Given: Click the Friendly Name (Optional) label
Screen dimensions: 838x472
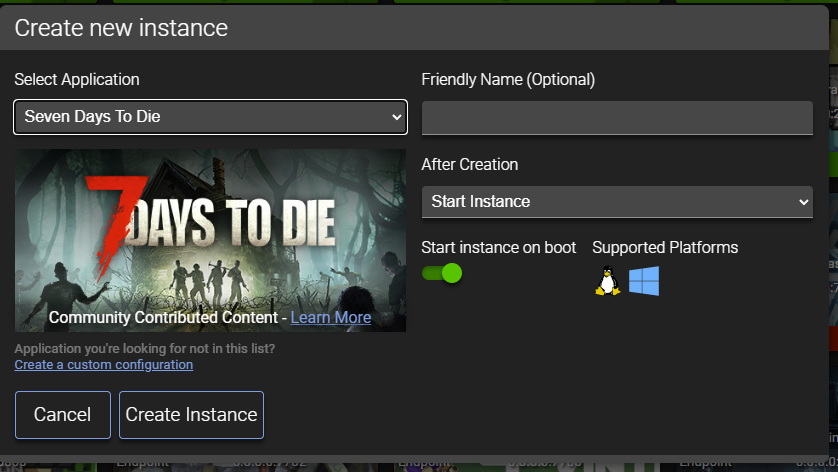Looking at the screenshot, I should (508, 80).
